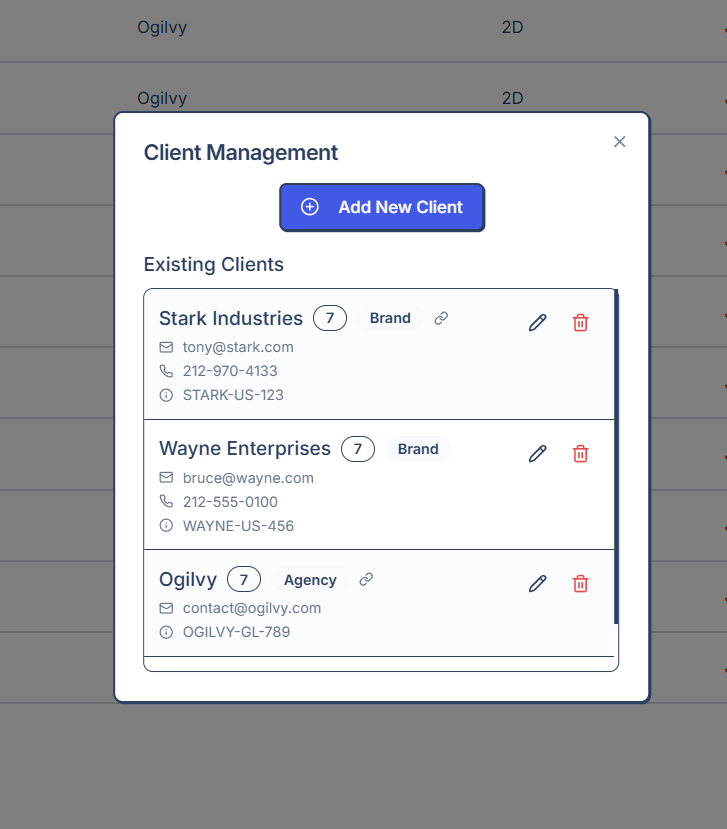Image resolution: width=727 pixels, height=829 pixels.
Task: Click the Agency tag on Ogilvy
Action: (x=310, y=580)
